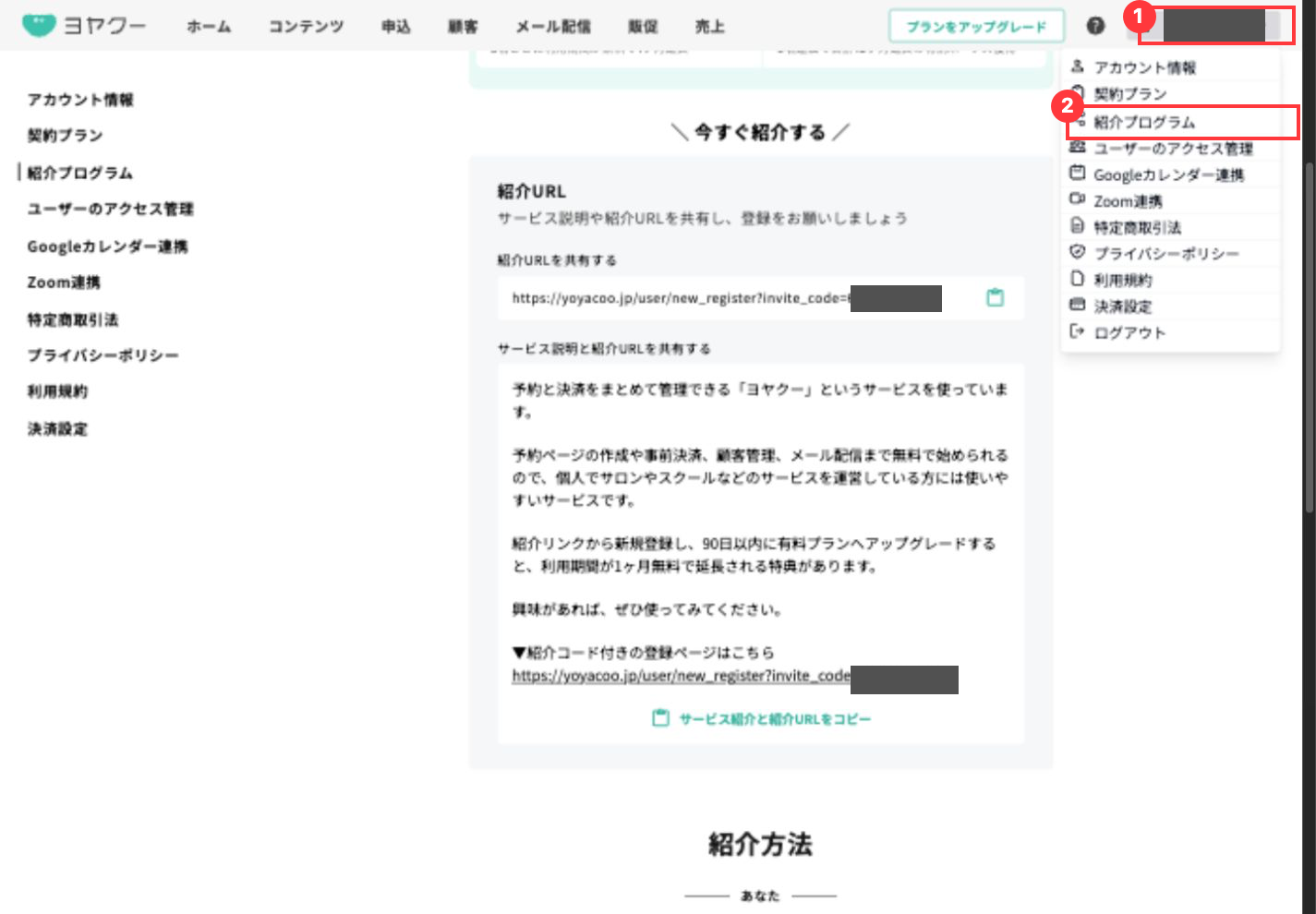This screenshot has height=914, width=1316.
Task: Open the help question mark icon
Action: click(x=1095, y=26)
